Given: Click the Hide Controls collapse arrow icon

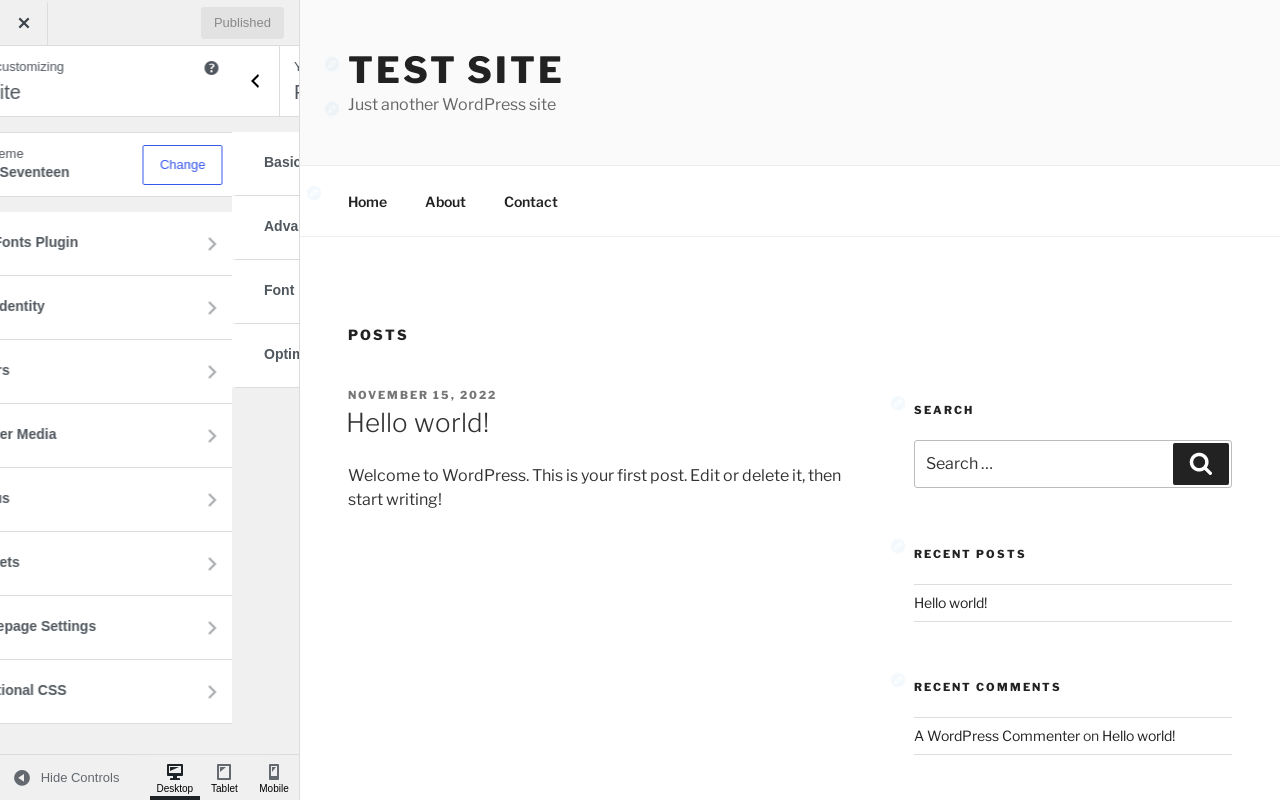Looking at the screenshot, I should 22,778.
